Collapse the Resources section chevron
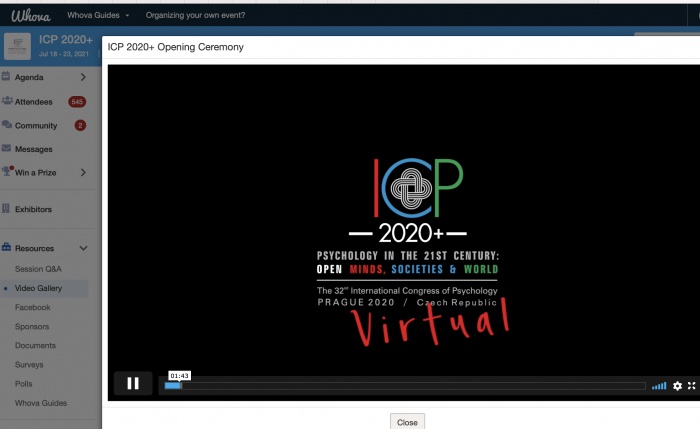 click(x=83, y=248)
